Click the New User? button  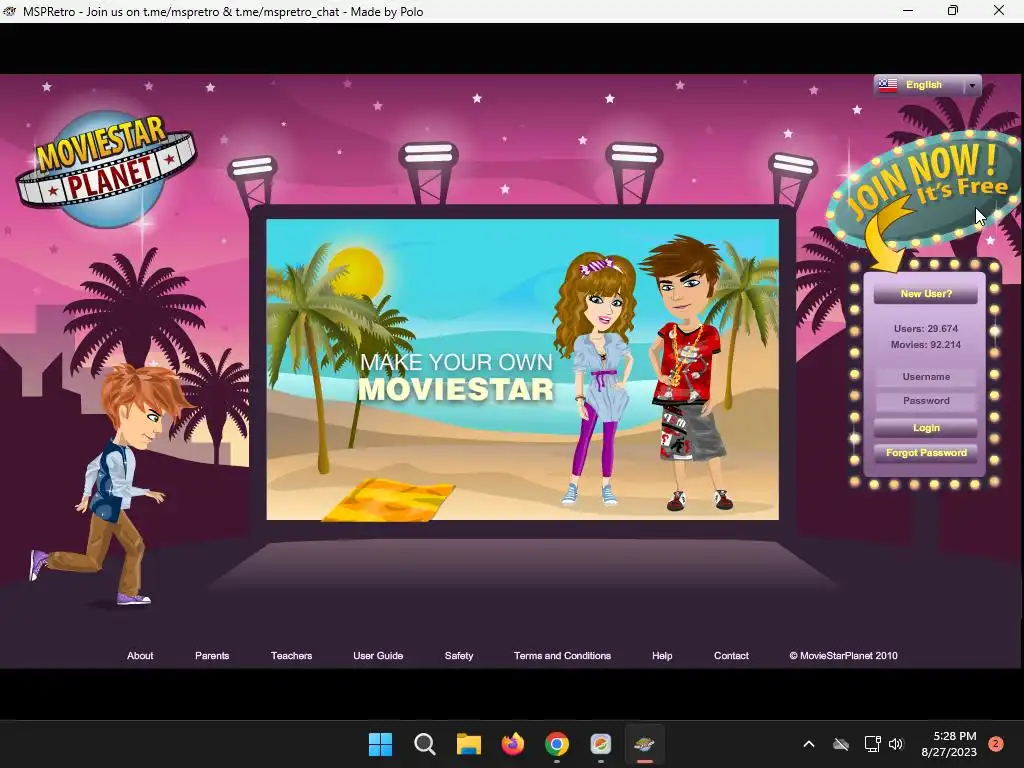(x=926, y=294)
